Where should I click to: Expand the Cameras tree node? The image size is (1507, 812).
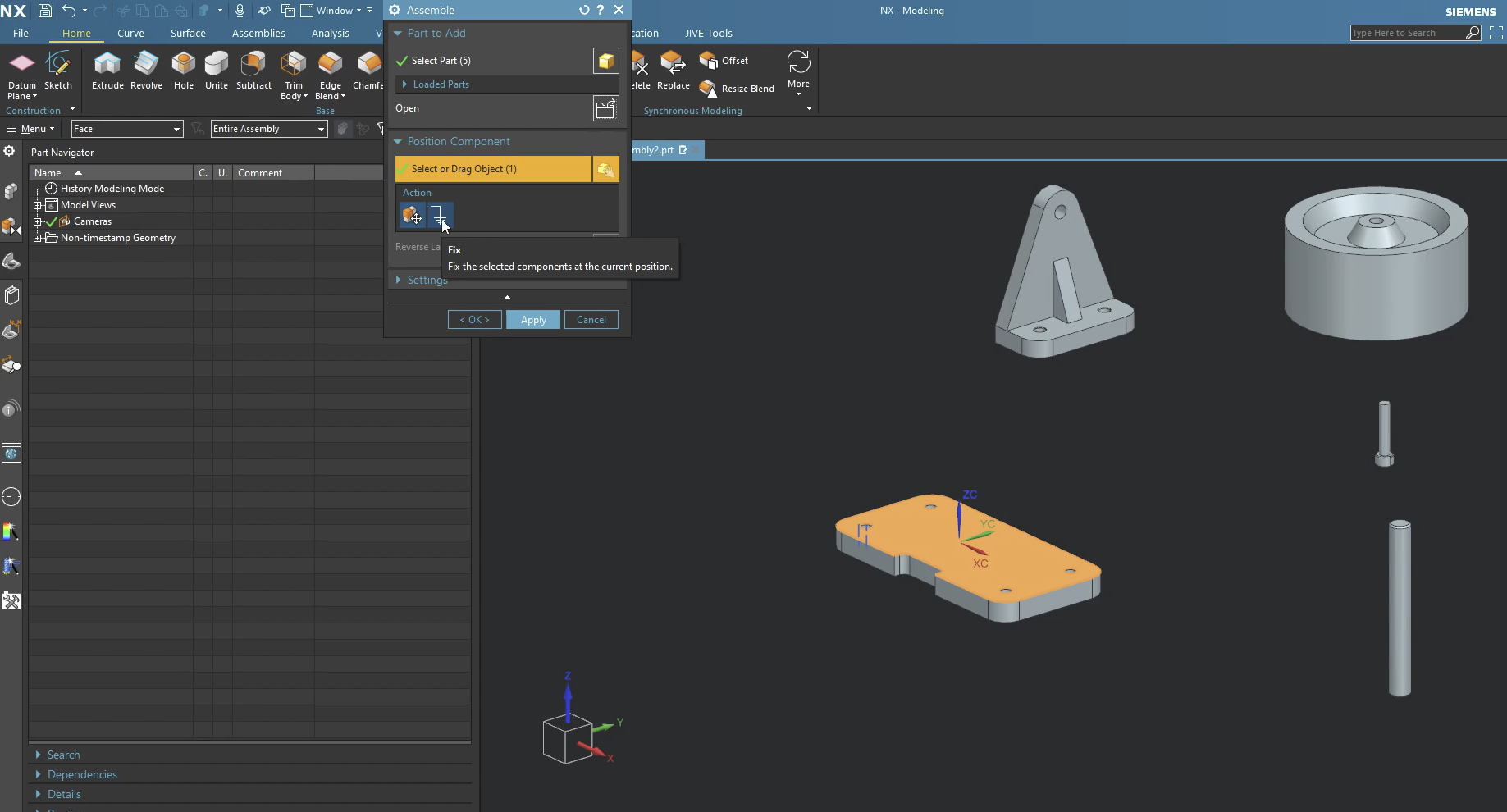click(x=37, y=221)
